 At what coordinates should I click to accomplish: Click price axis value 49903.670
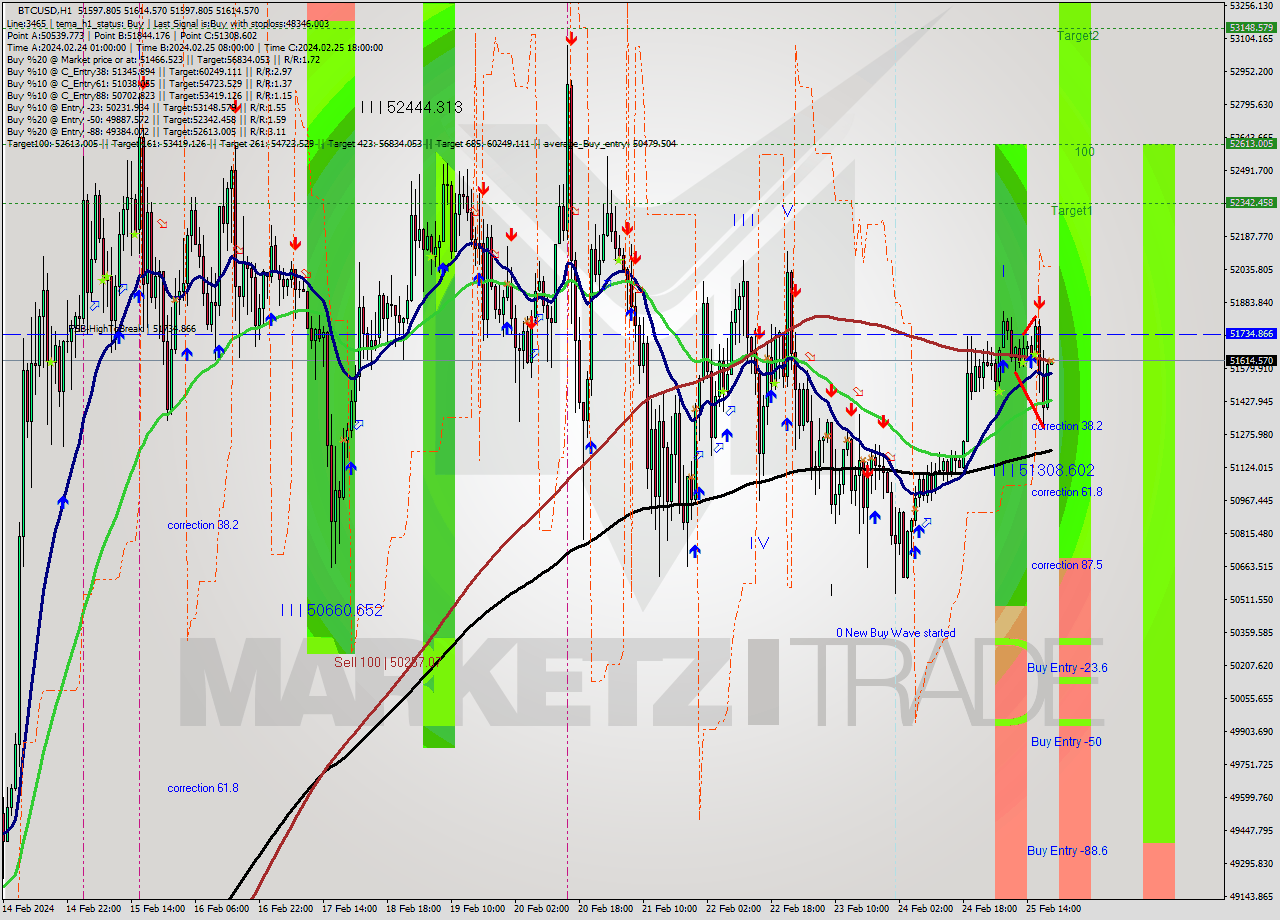click(1251, 732)
